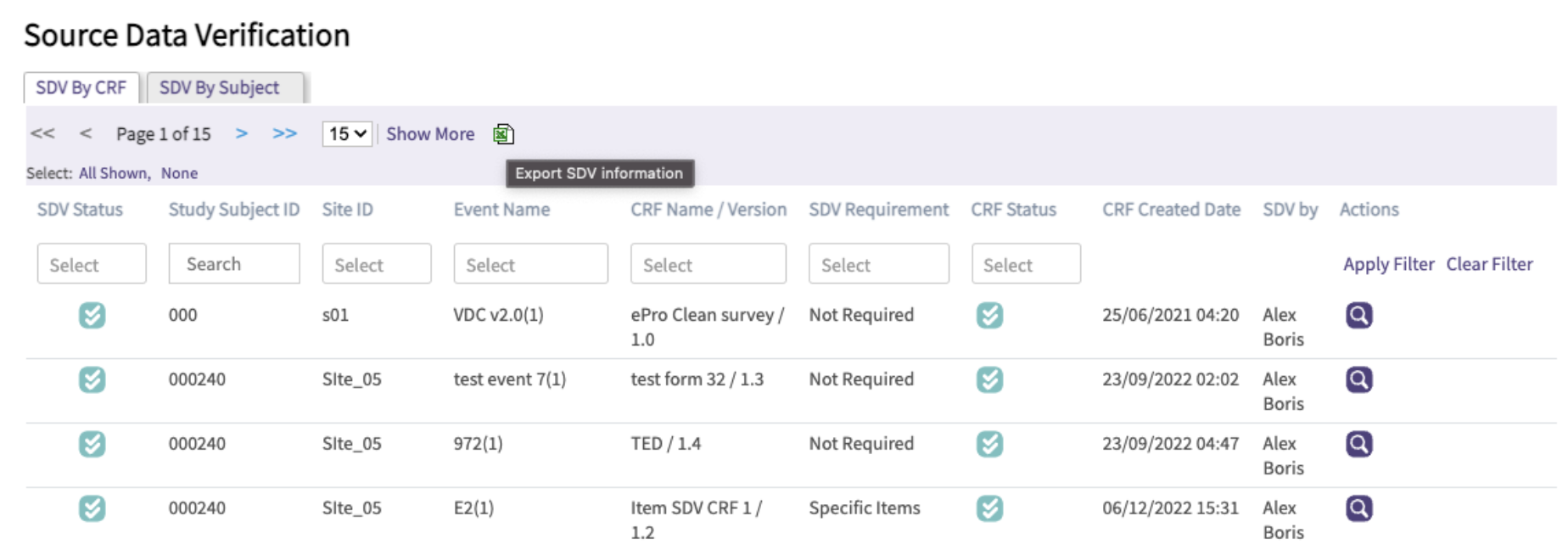This screenshot has width=1568, height=550.
Task: Expand the SDV Requirement filter dropdown
Action: click(878, 264)
